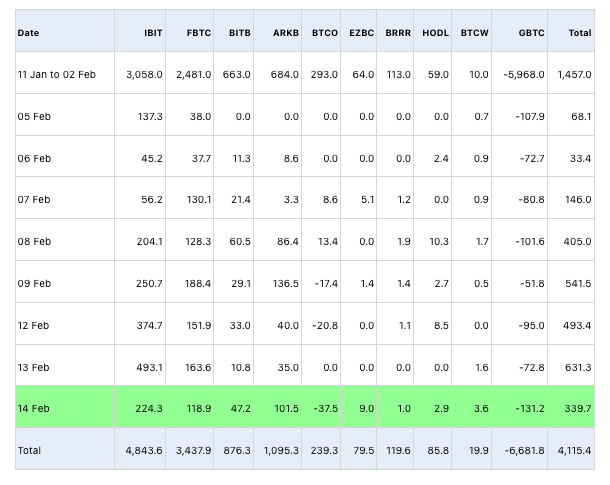Image resolution: width=610 pixels, height=485 pixels.
Task: Select the Total value 339.7
Action: pos(578,408)
